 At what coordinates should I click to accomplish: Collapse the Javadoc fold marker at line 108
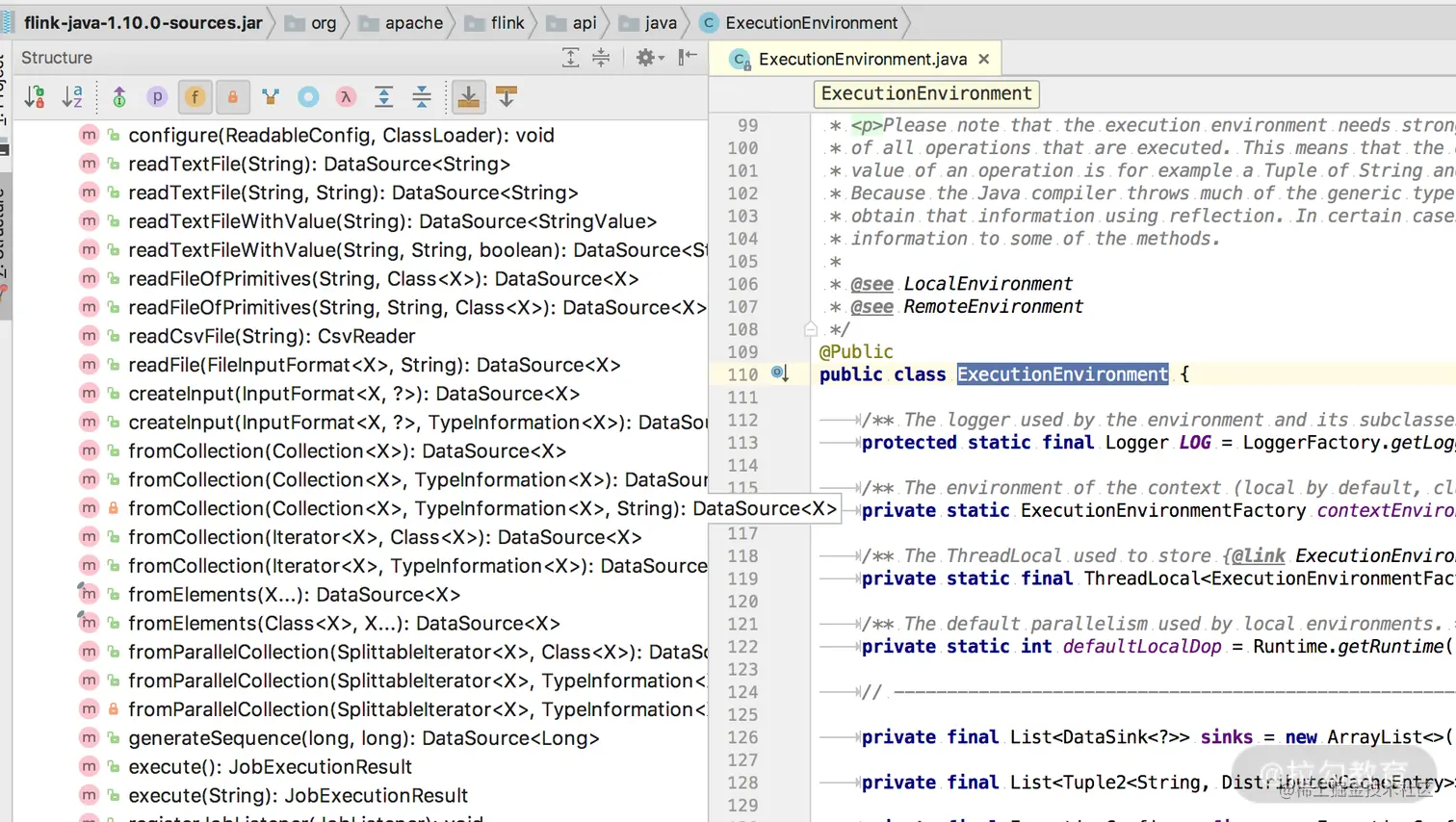click(x=810, y=329)
